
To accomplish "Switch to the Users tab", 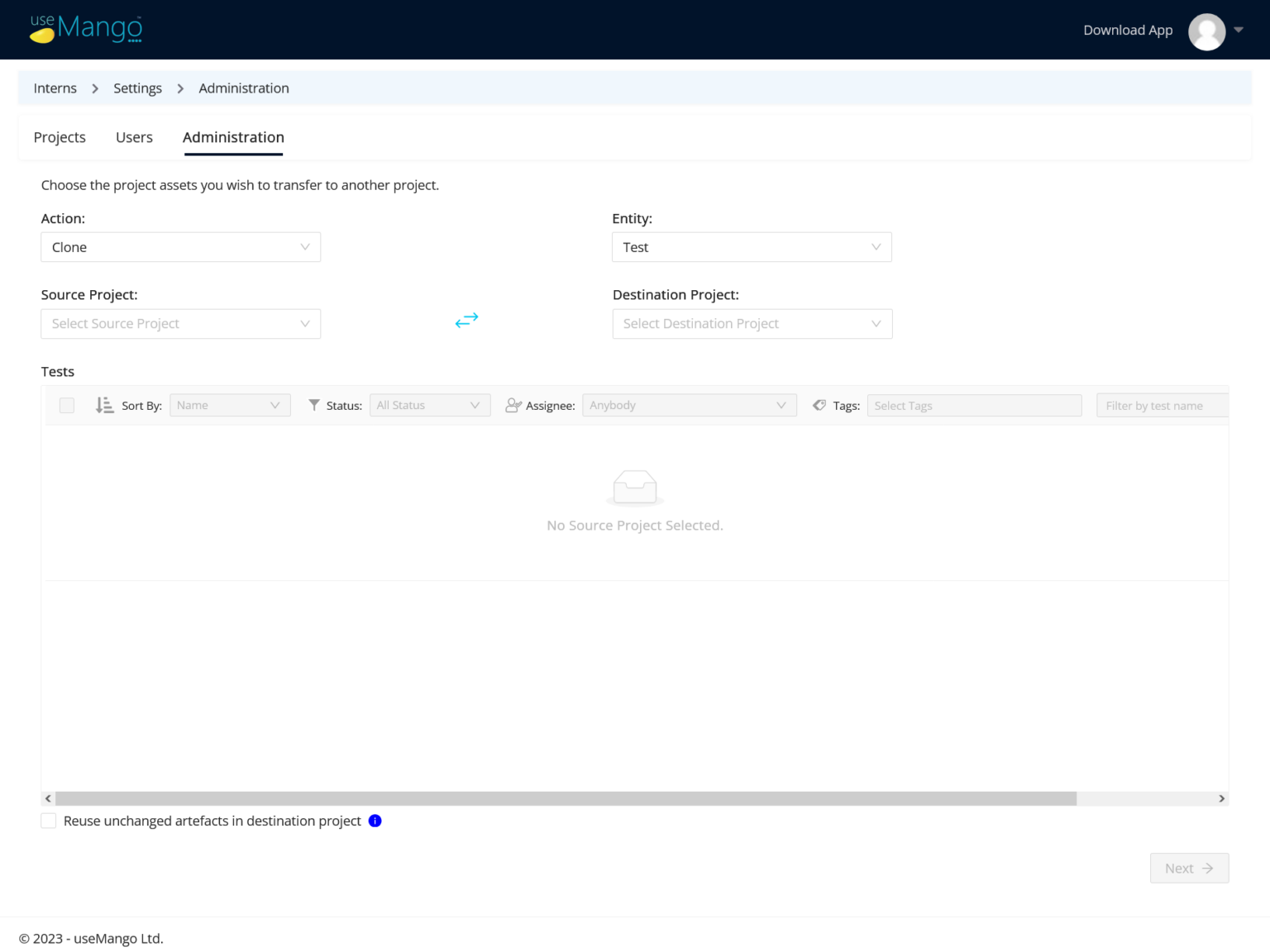I will coord(134,137).
